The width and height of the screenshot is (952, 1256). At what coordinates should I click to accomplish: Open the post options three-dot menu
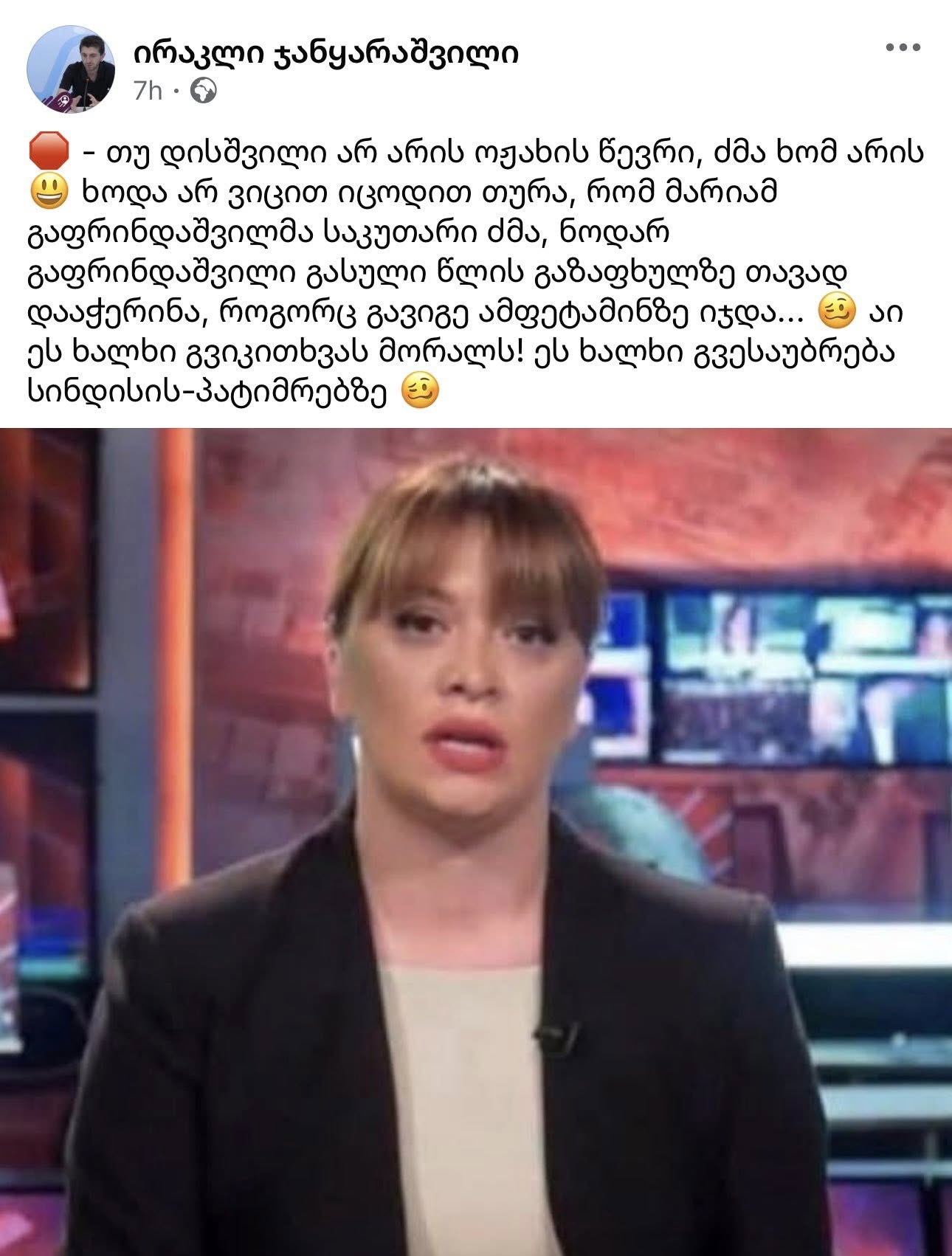(x=903, y=48)
